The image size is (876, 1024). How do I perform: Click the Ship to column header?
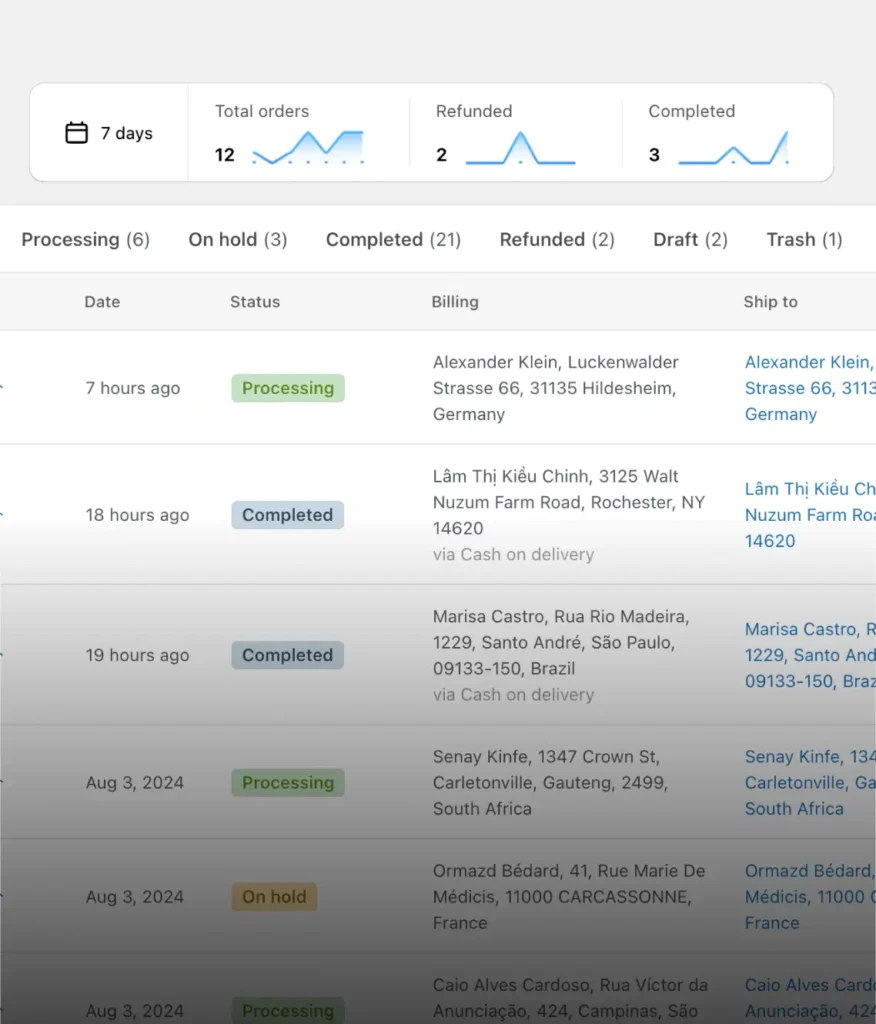click(x=771, y=302)
